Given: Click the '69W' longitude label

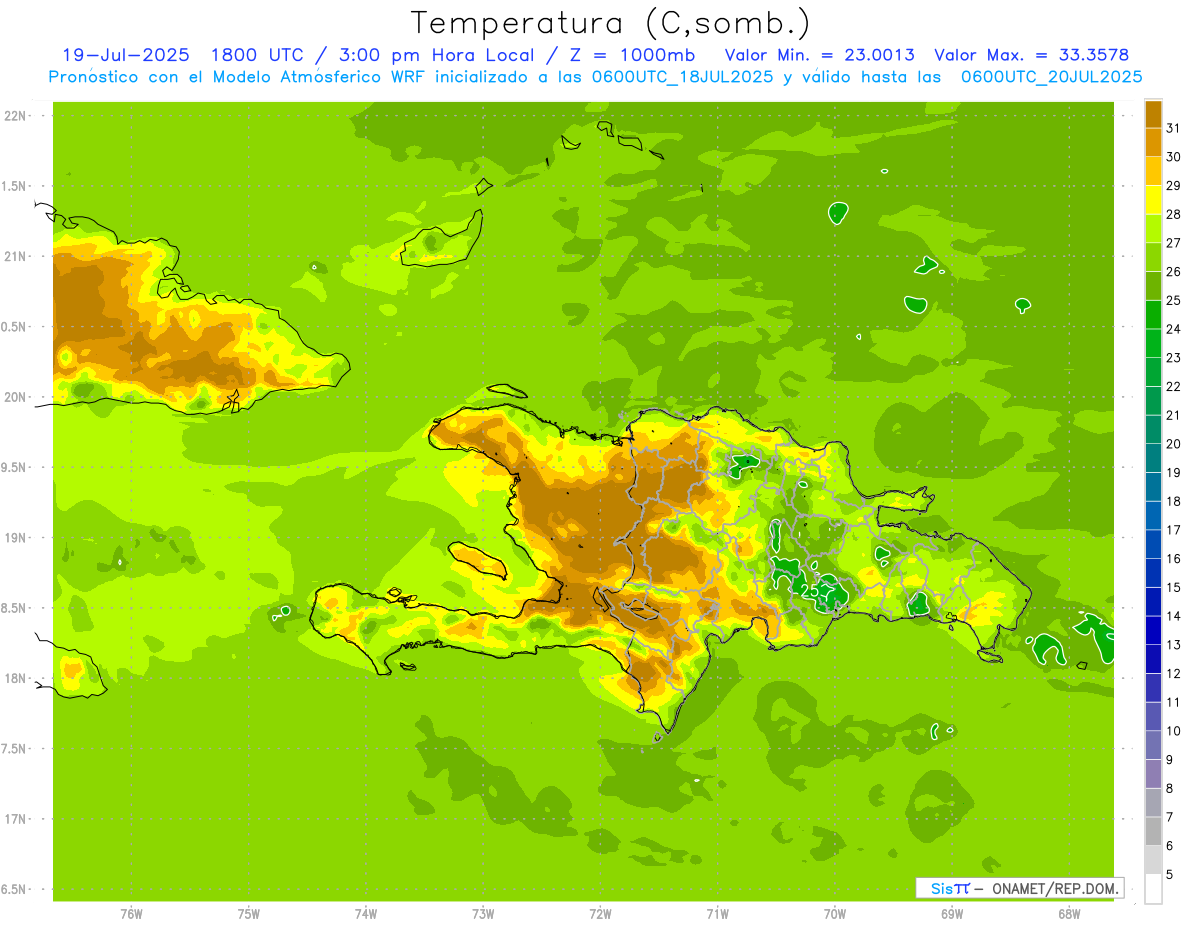Looking at the screenshot, I should (952, 914).
